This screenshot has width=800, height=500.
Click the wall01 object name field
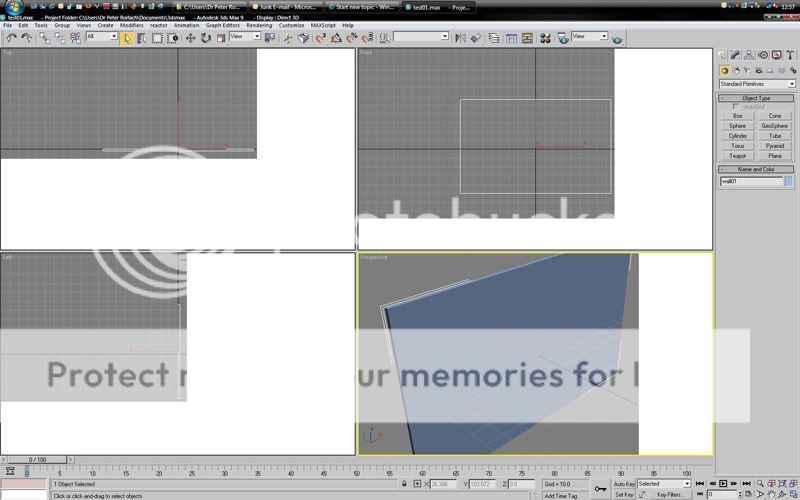click(x=751, y=181)
